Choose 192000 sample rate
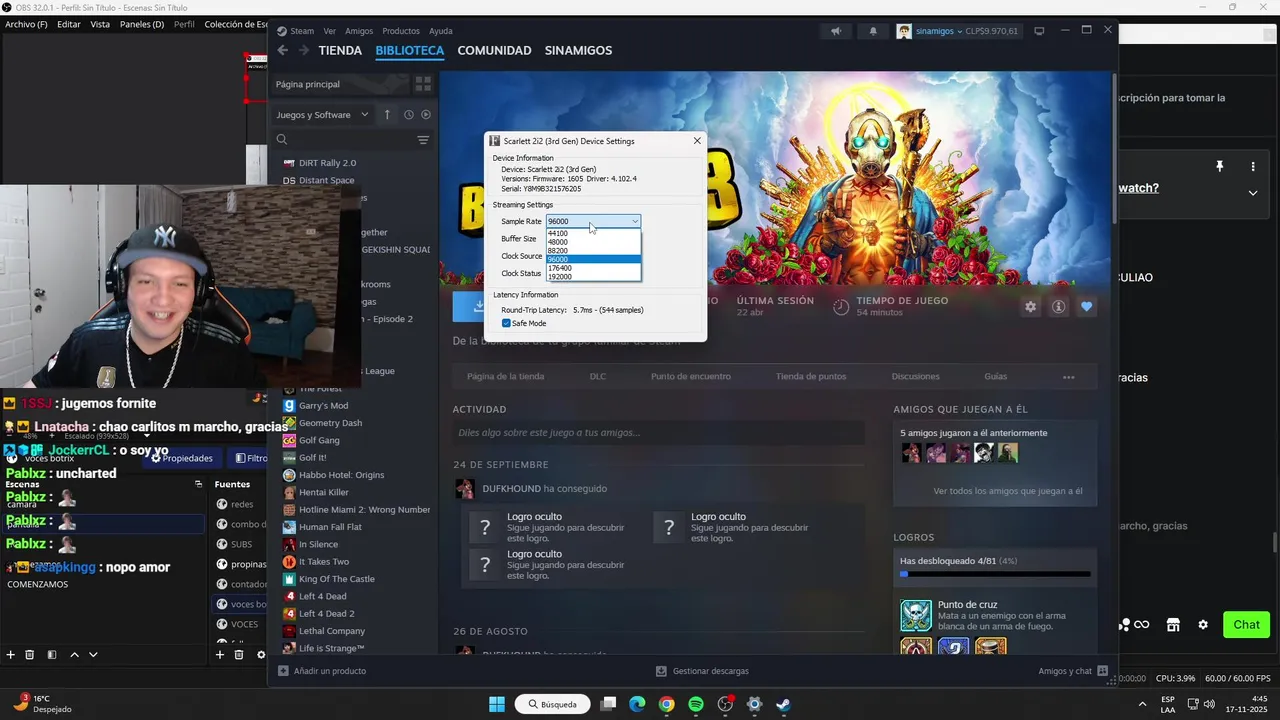 click(x=593, y=277)
